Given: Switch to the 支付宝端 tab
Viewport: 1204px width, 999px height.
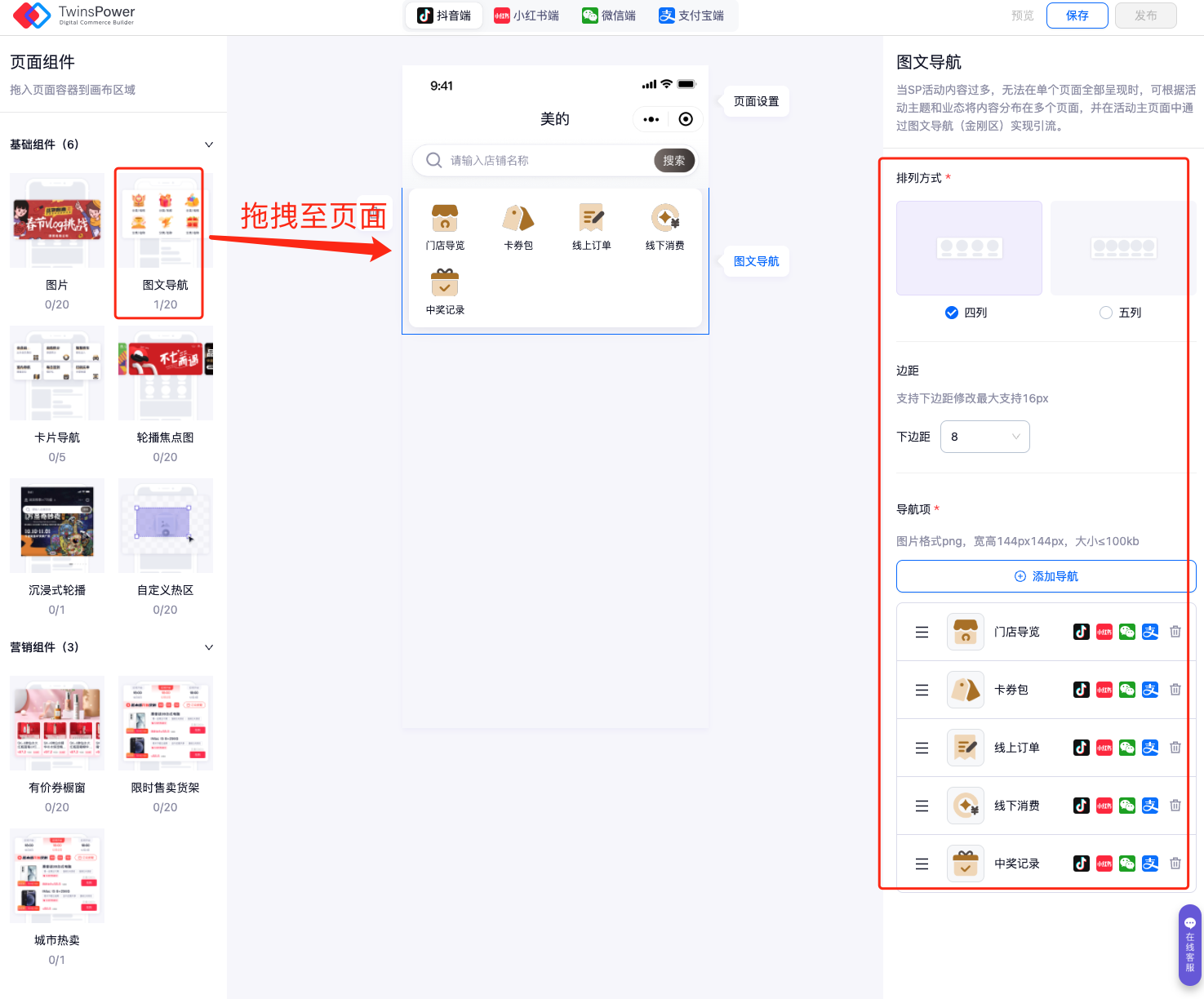Looking at the screenshot, I should (x=691, y=16).
